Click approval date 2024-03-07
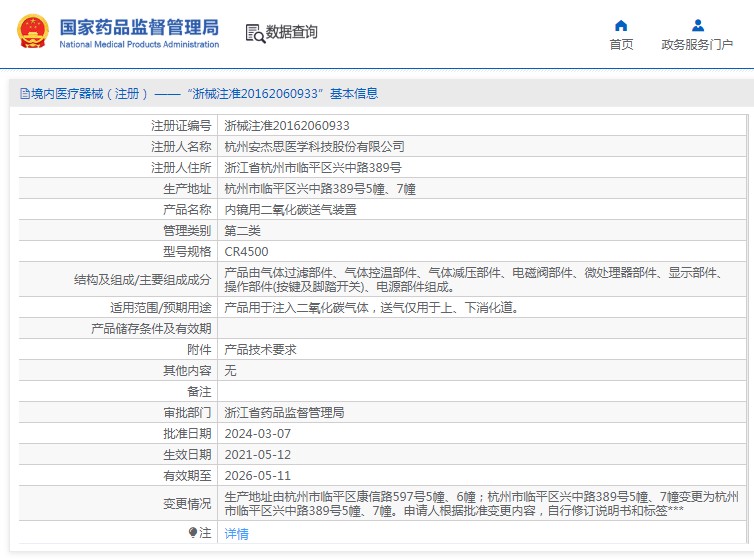 coord(258,434)
